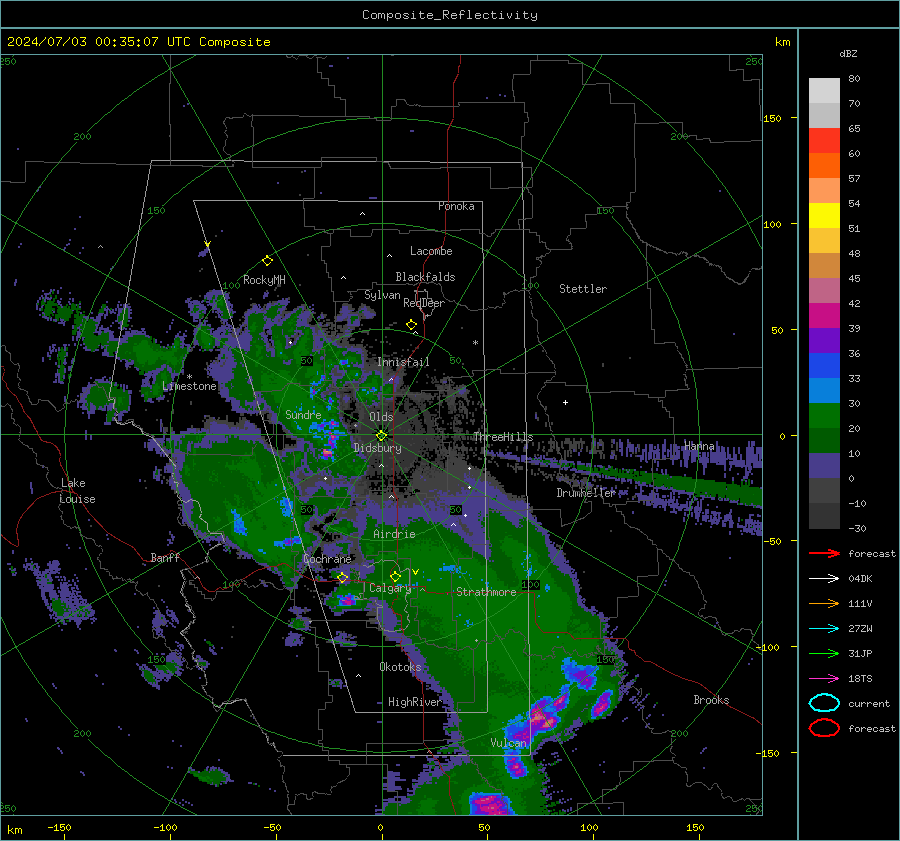Screen dimensions: 900x841
Task: Click the Stettler city label
Action: coord(583,289)
